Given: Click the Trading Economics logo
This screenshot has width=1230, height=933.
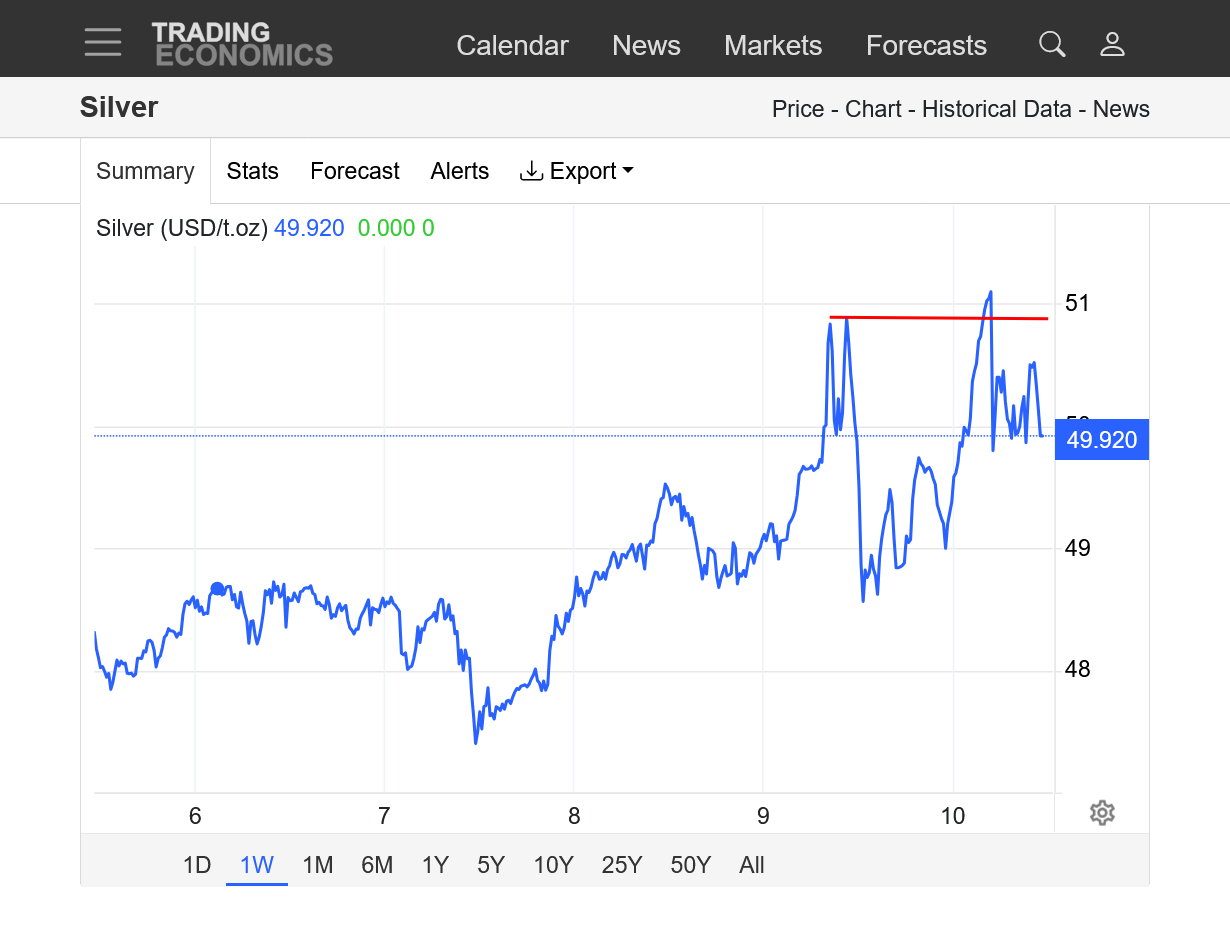Looking at the screenshot, I should [x=242, y=44].
